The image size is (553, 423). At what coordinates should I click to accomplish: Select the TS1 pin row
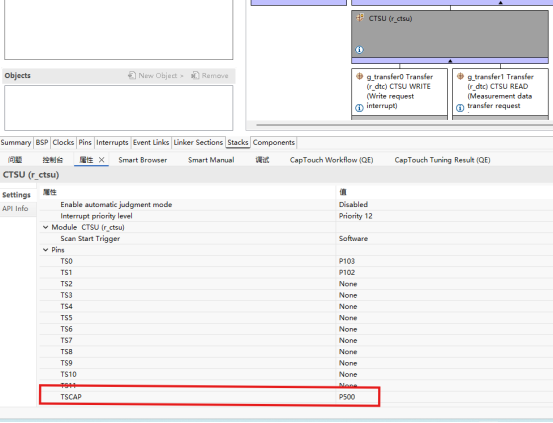tap(296, 272)
